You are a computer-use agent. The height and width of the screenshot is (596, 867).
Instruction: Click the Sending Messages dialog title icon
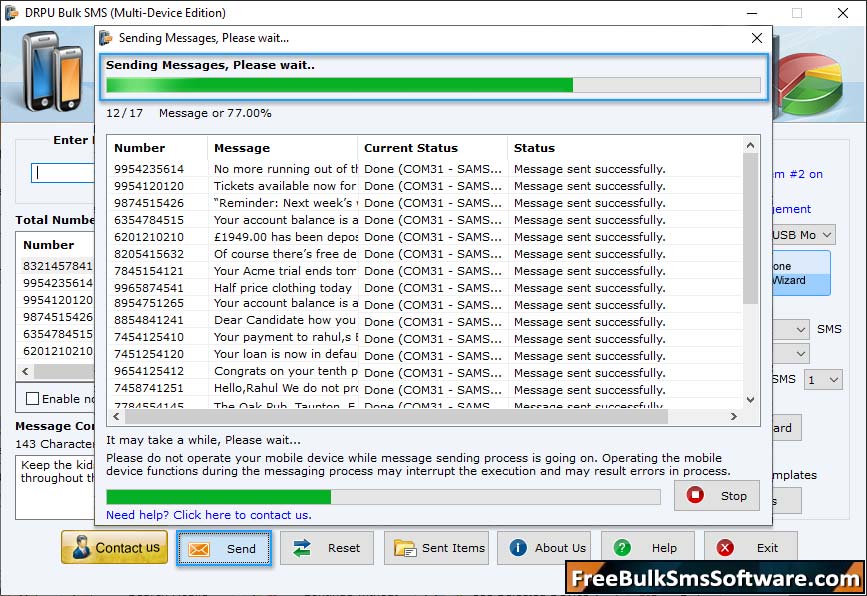click(x=106, y=38)
